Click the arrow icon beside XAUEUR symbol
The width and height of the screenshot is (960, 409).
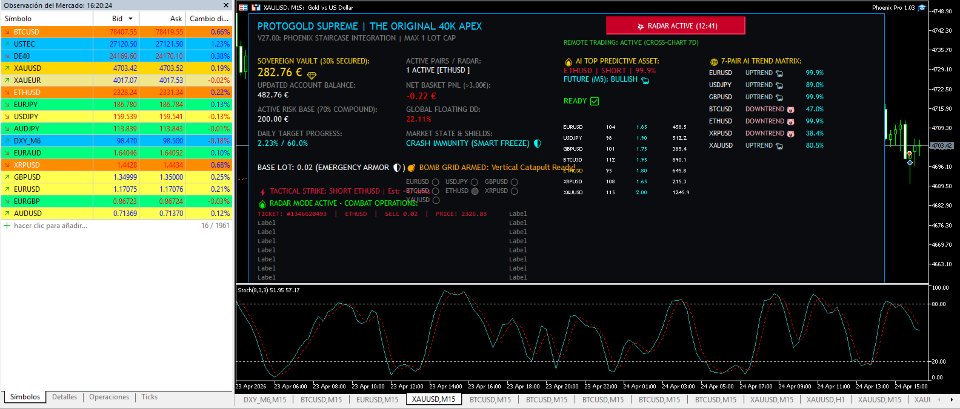pos(7,80)
